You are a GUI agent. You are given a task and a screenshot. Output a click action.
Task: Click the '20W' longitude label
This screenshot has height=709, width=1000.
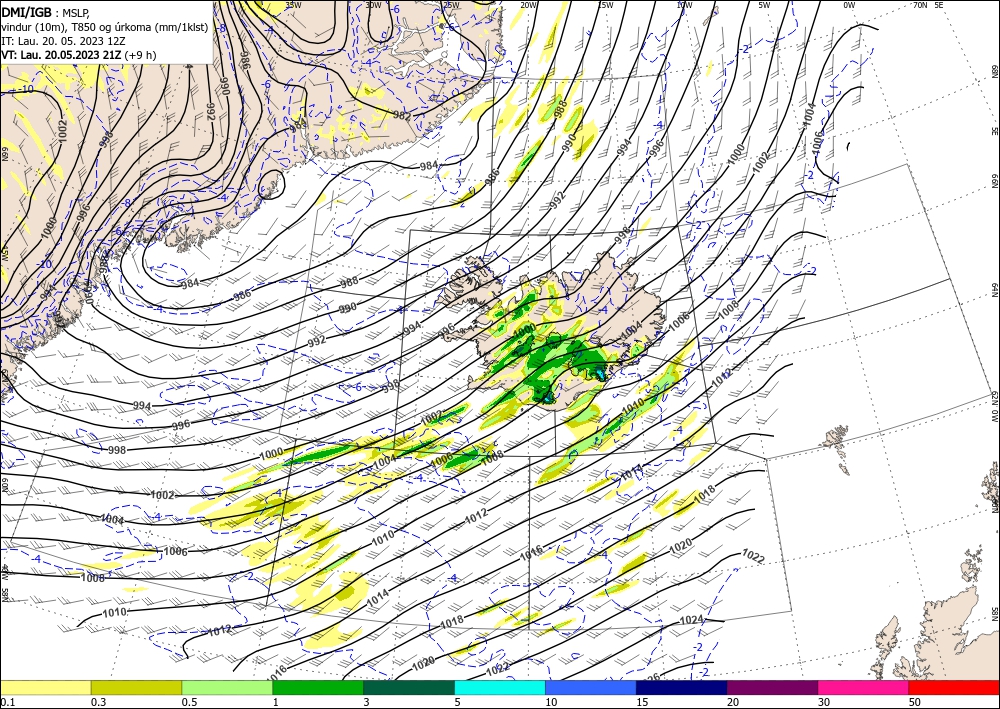point(528,5)
